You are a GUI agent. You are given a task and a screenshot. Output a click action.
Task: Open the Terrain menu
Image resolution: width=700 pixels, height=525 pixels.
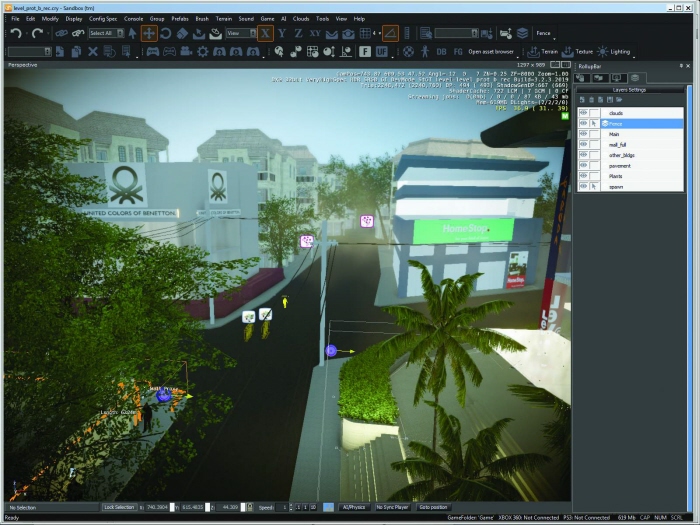tap(224, 19)
